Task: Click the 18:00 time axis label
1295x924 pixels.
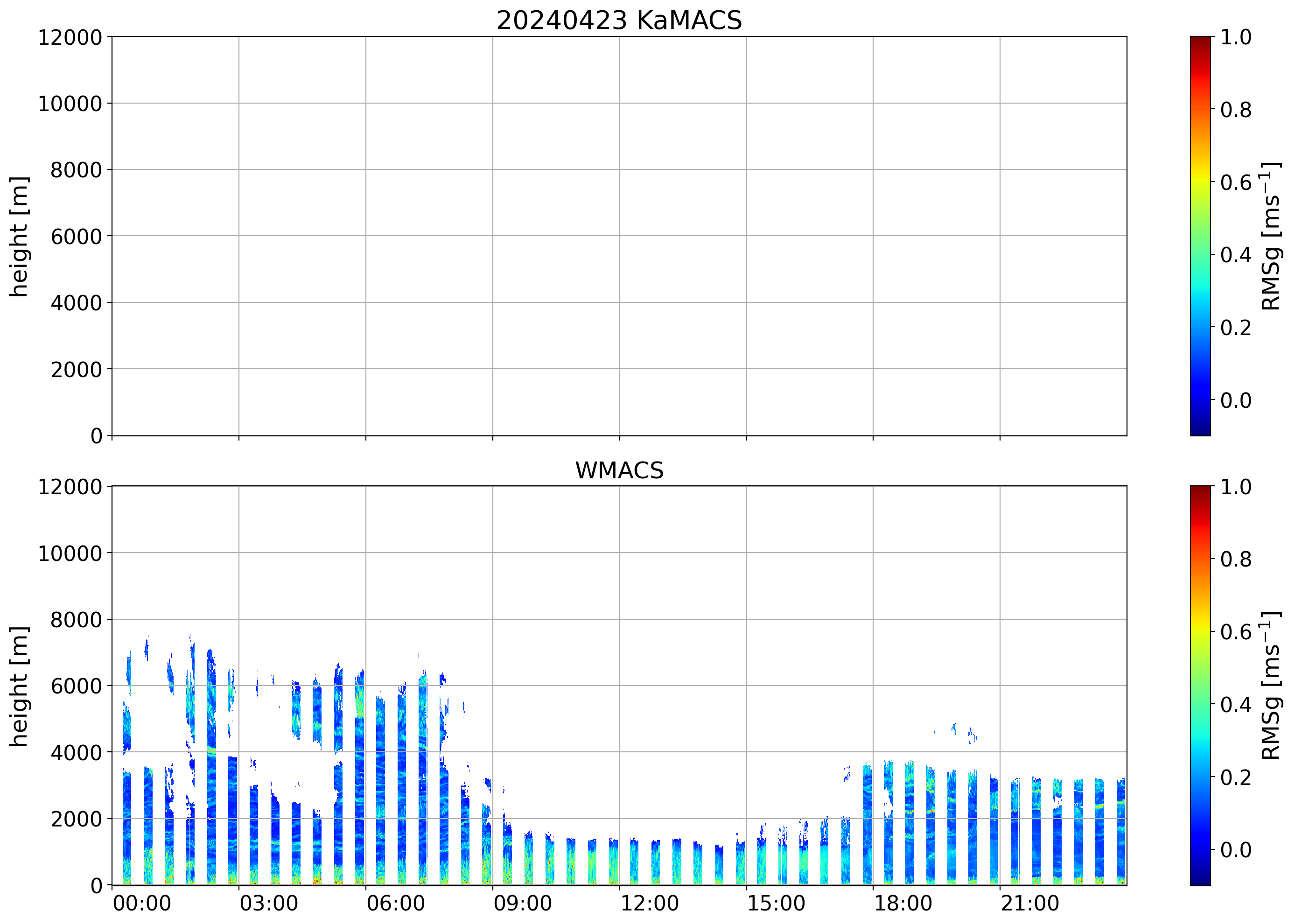Action: tap(903, 903)
